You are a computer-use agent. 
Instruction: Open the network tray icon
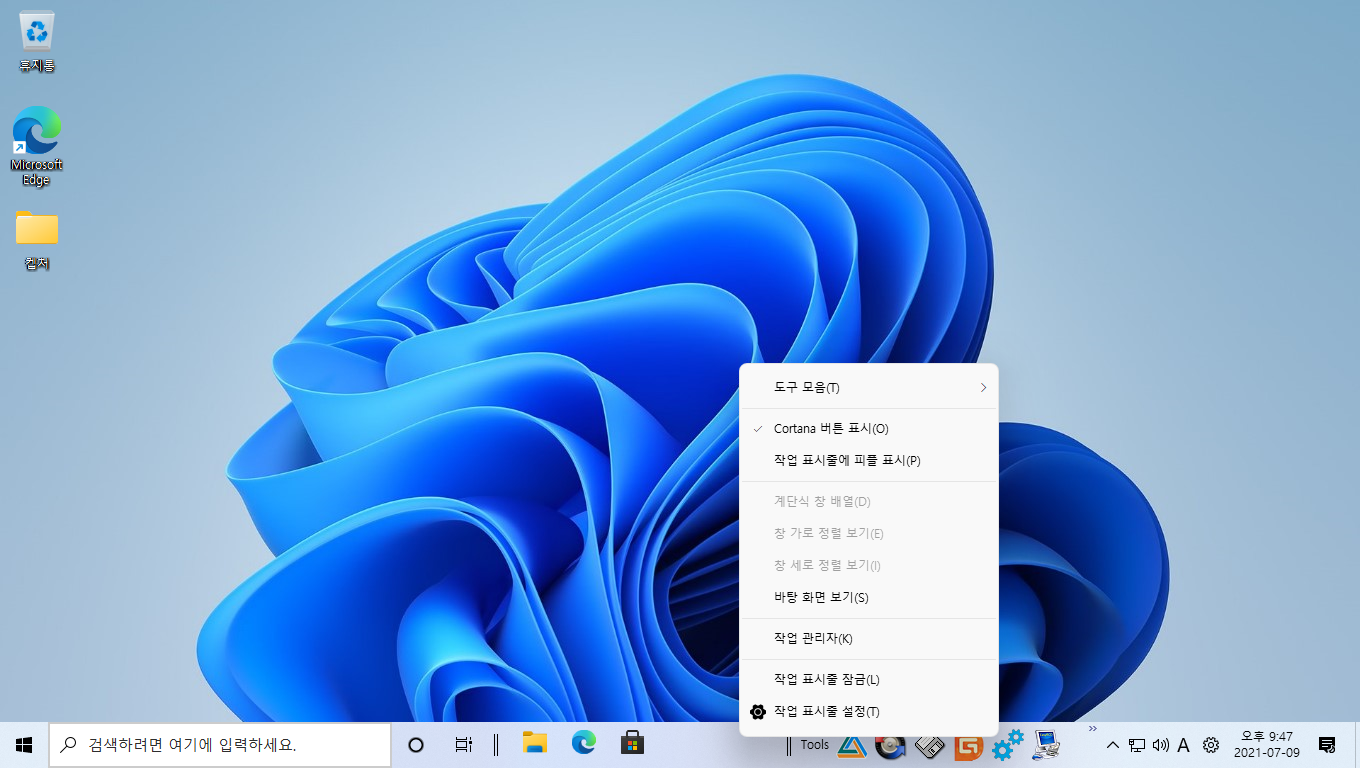1137,745
